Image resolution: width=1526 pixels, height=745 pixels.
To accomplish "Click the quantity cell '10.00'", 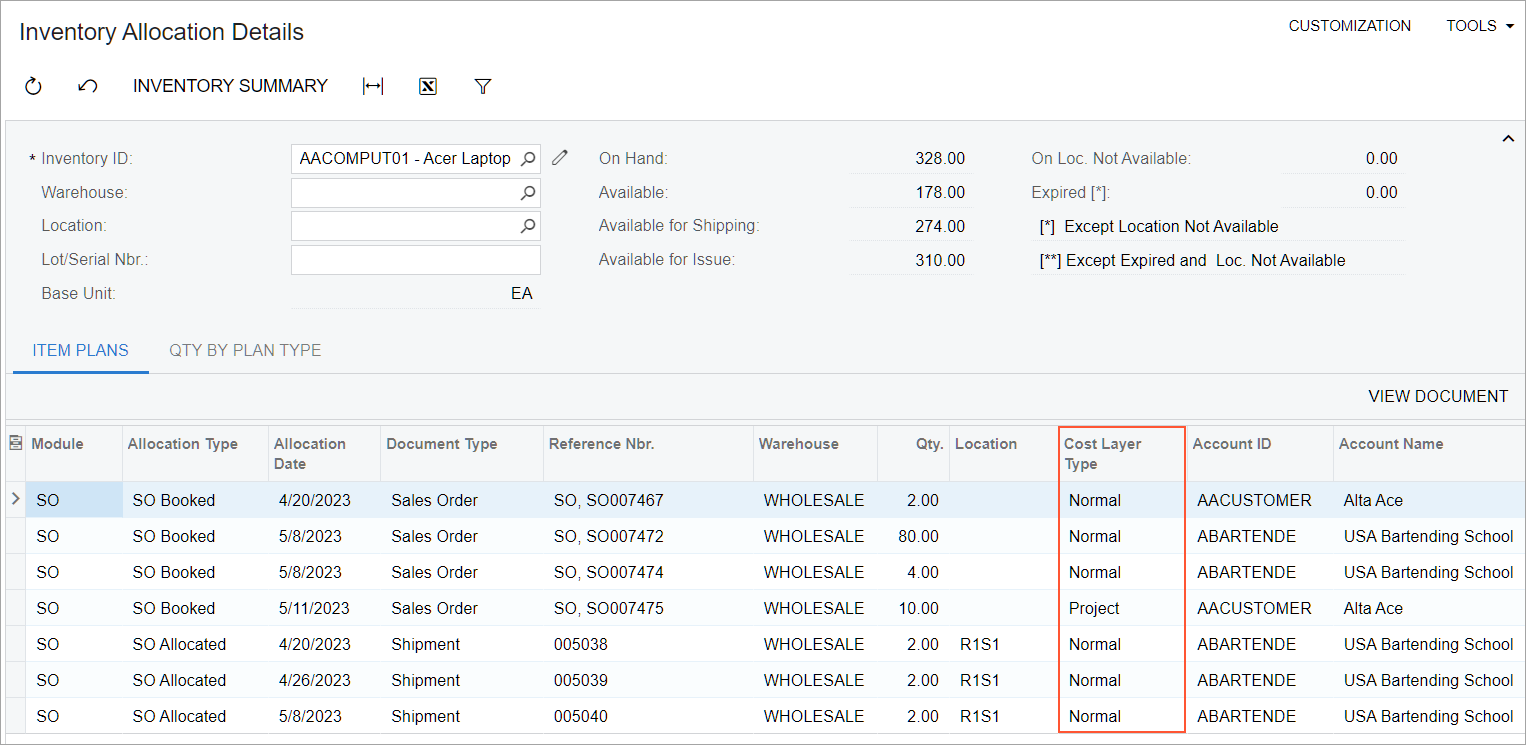I will click(913, 608).
